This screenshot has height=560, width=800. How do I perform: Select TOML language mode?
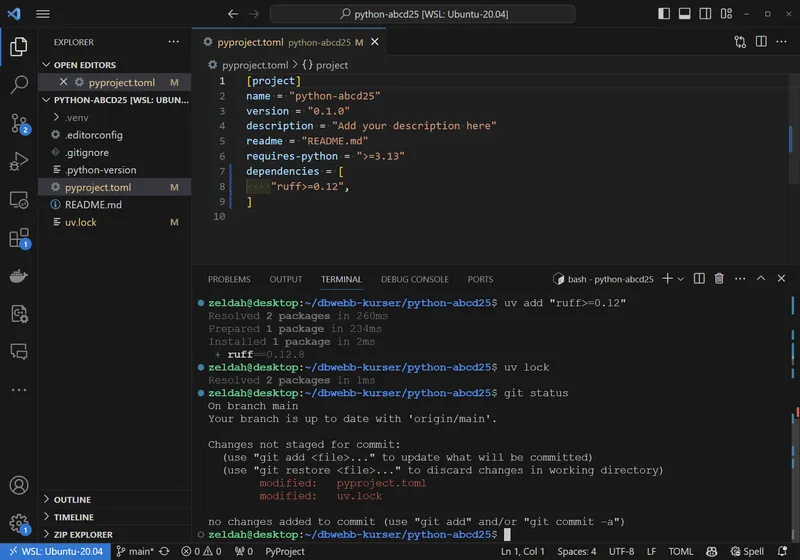pos(681,551)
